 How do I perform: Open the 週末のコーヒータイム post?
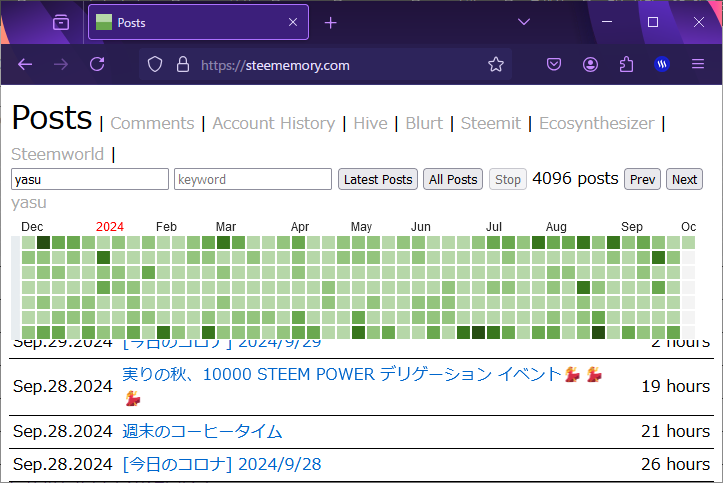coord(202,432)
